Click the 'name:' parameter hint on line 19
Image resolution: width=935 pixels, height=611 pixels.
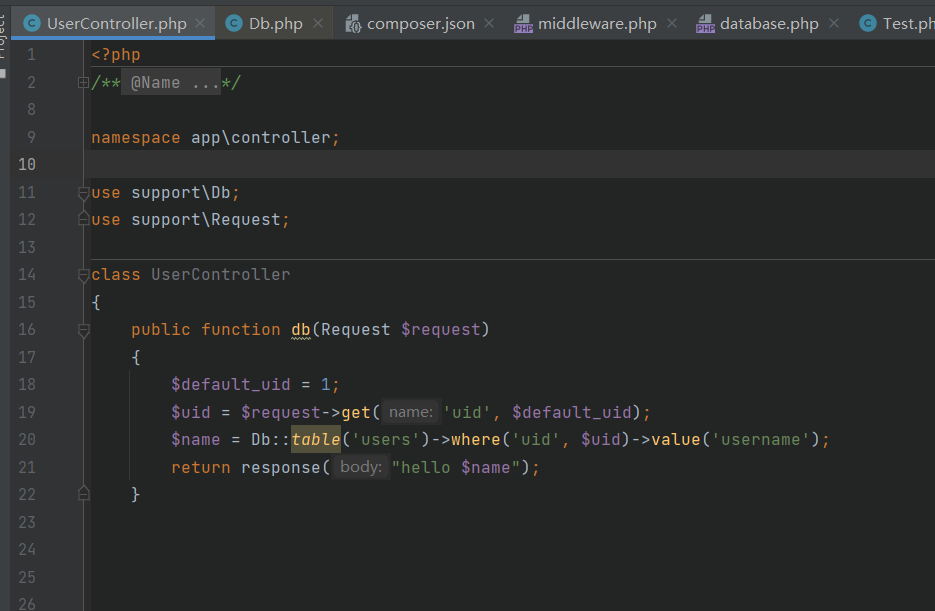click(x=411, y=412)
